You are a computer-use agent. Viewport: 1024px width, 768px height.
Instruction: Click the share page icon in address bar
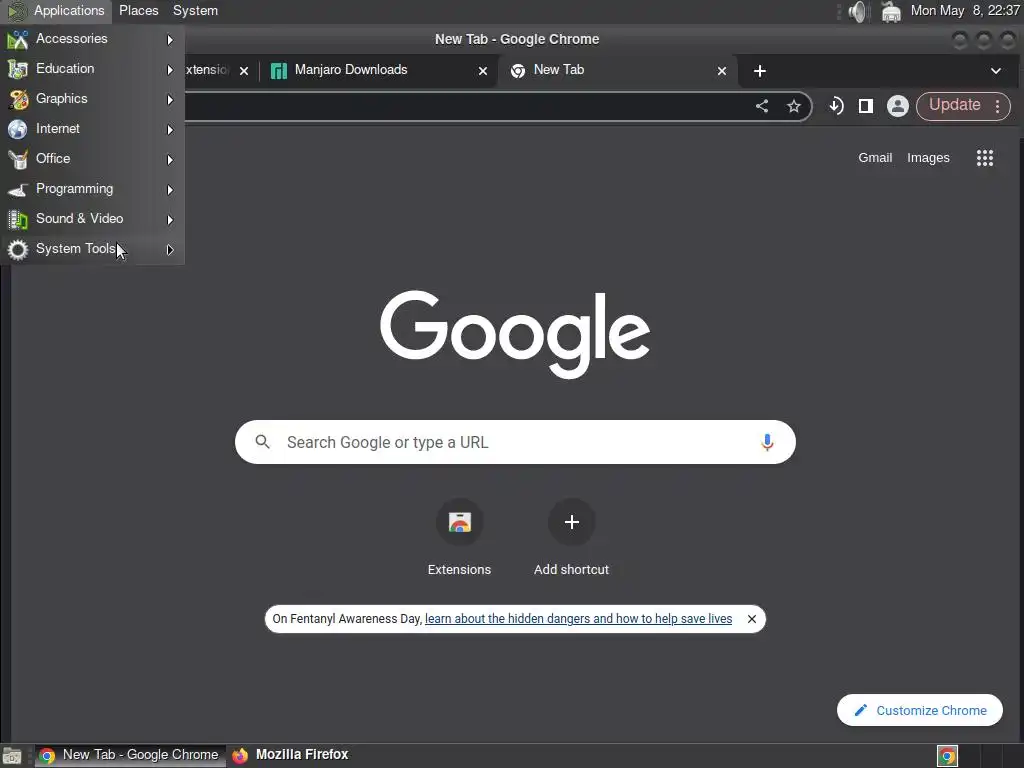click(x=761, y=106)
